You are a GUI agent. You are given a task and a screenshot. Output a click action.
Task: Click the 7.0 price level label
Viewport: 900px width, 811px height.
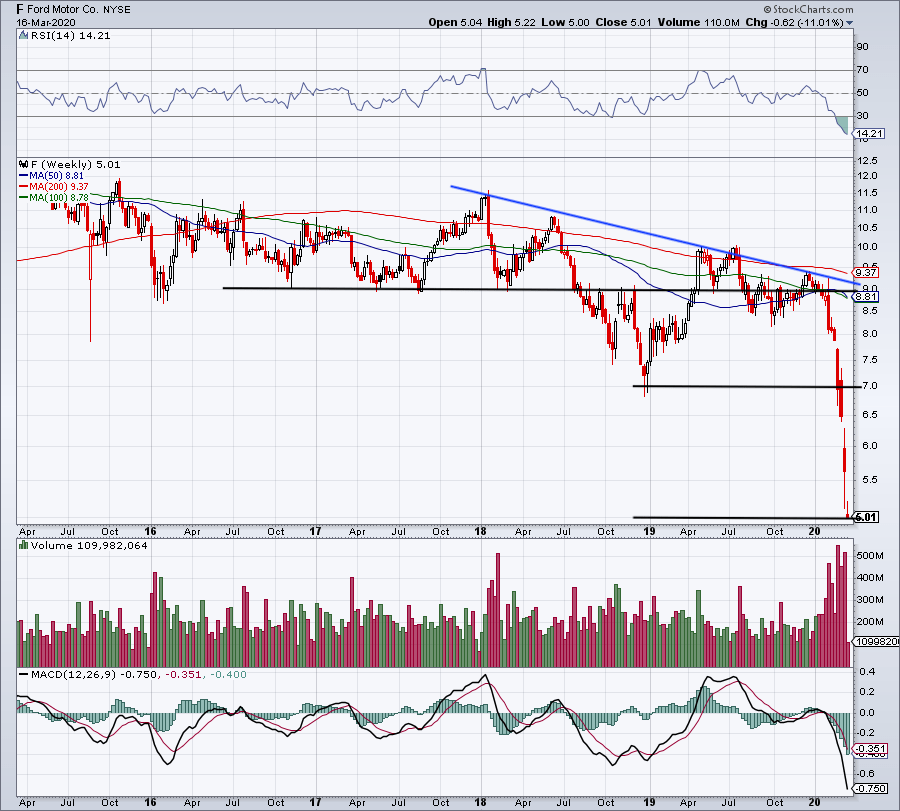coord(870,386)
